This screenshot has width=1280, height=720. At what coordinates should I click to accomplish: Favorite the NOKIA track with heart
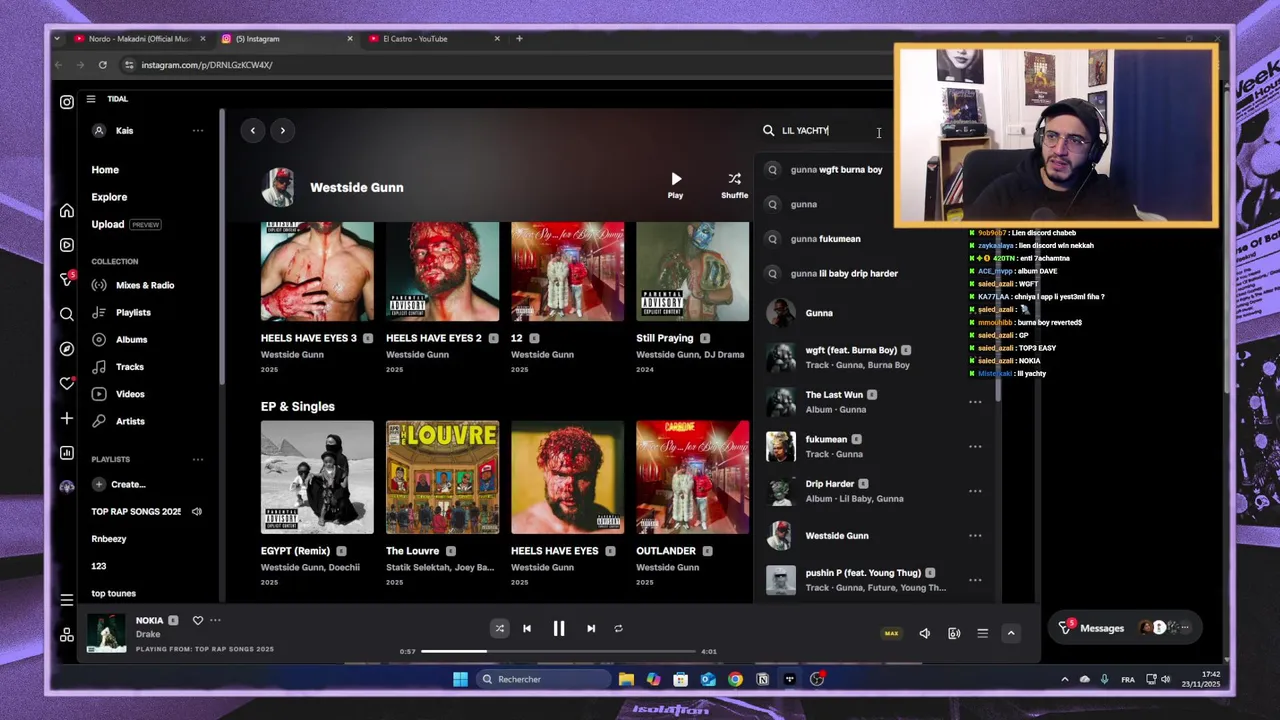pos(198,620)
